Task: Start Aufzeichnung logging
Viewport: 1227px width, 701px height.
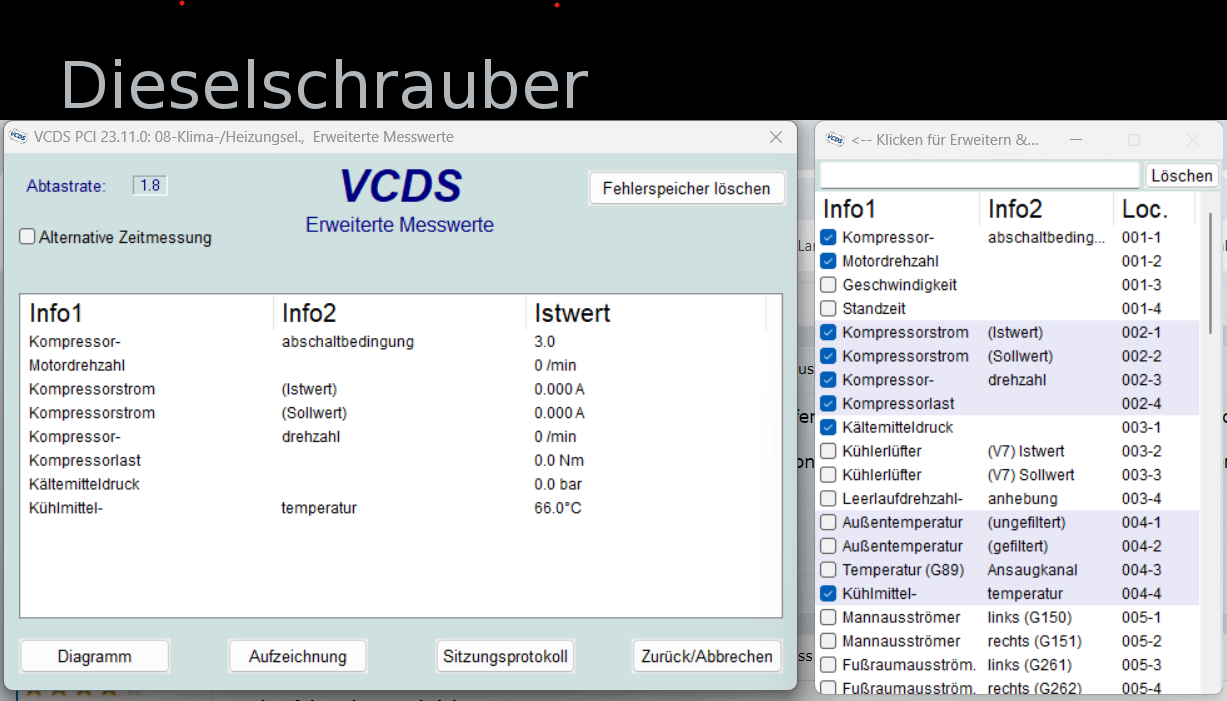Action: pyautogui.click(x=298, y=656)
